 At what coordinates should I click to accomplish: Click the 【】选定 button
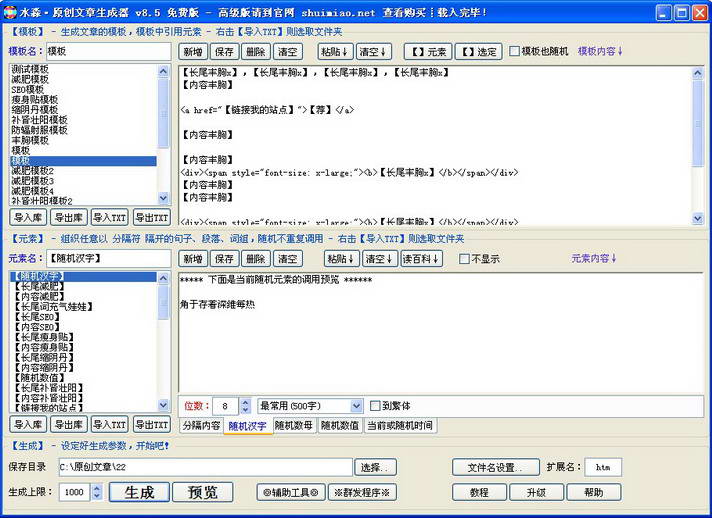tap(478, 51)
